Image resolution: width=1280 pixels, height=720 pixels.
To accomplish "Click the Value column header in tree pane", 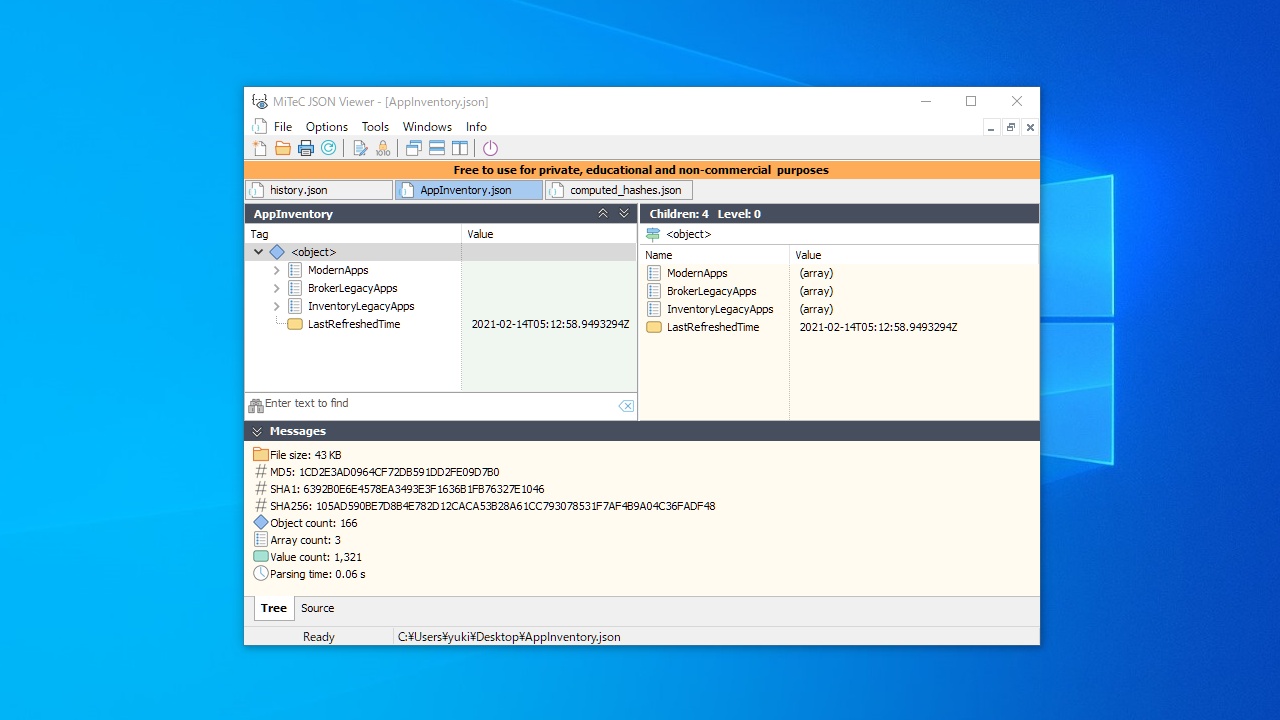I will (x=549, y=234).
